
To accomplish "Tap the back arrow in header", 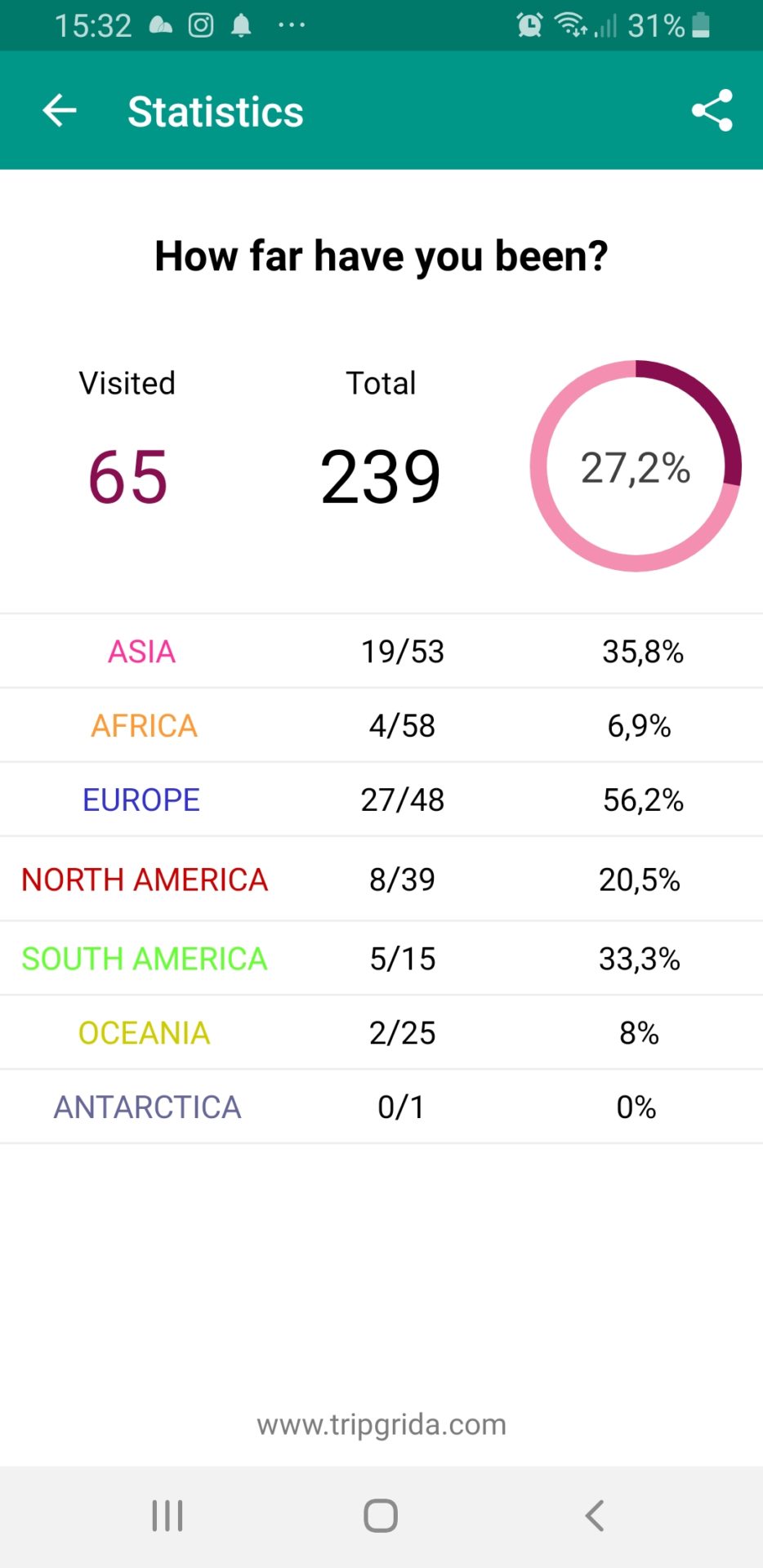I will [x=60, y=110].
